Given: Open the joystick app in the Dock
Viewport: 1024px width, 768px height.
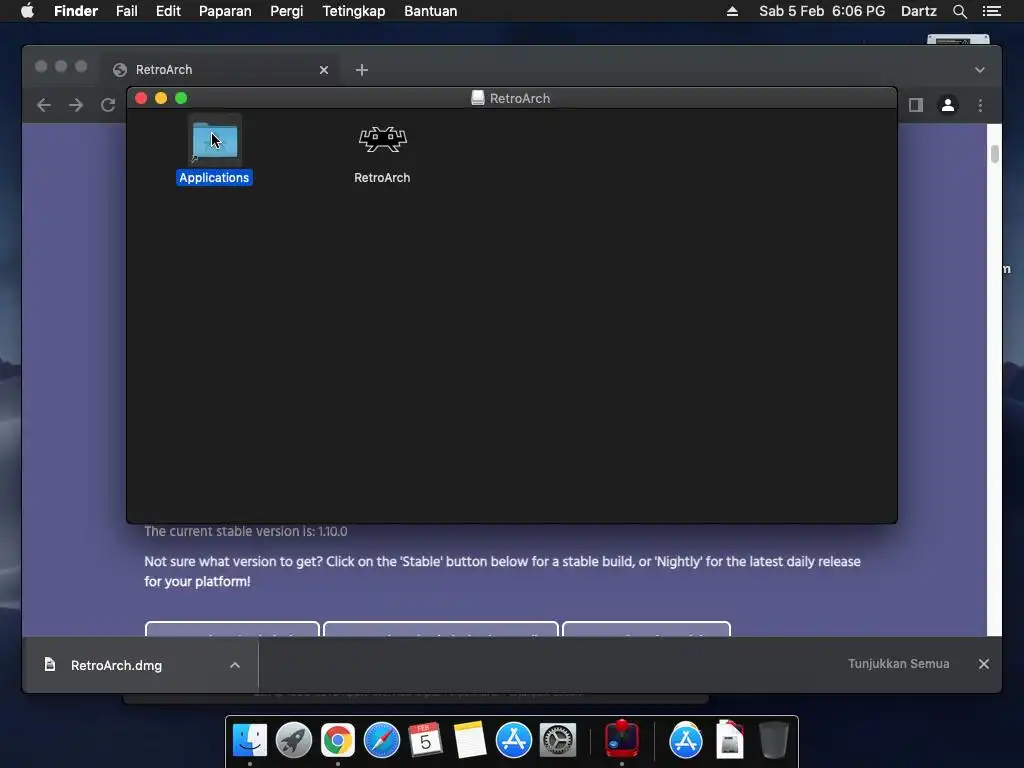Looking at the screenshot, I should pos(622,739).
